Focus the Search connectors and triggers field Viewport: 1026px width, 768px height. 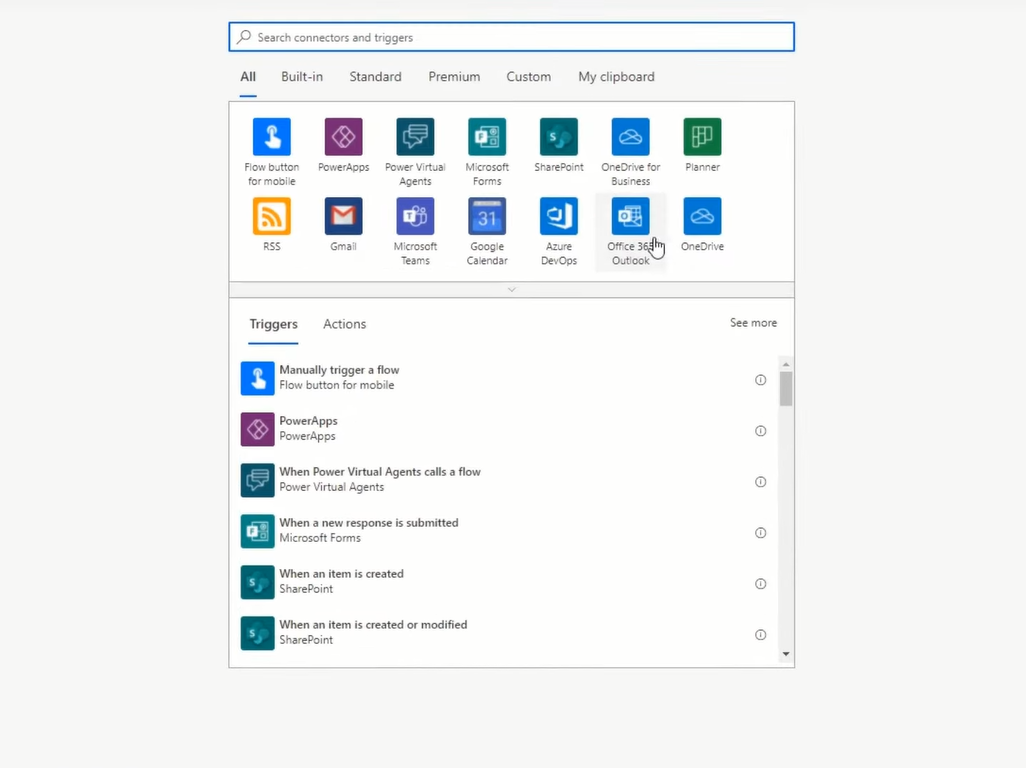pyautogui.click(x=512, y=37)
